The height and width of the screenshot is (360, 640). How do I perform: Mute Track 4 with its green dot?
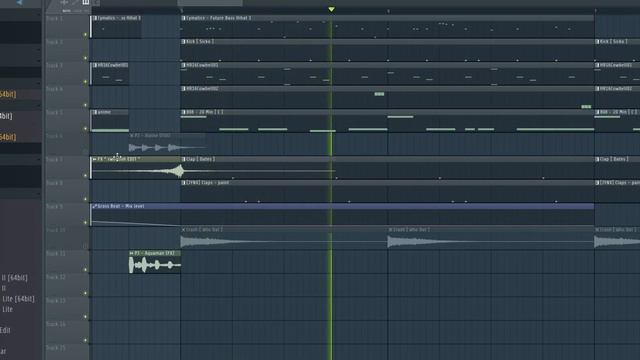tap(85, 105)
